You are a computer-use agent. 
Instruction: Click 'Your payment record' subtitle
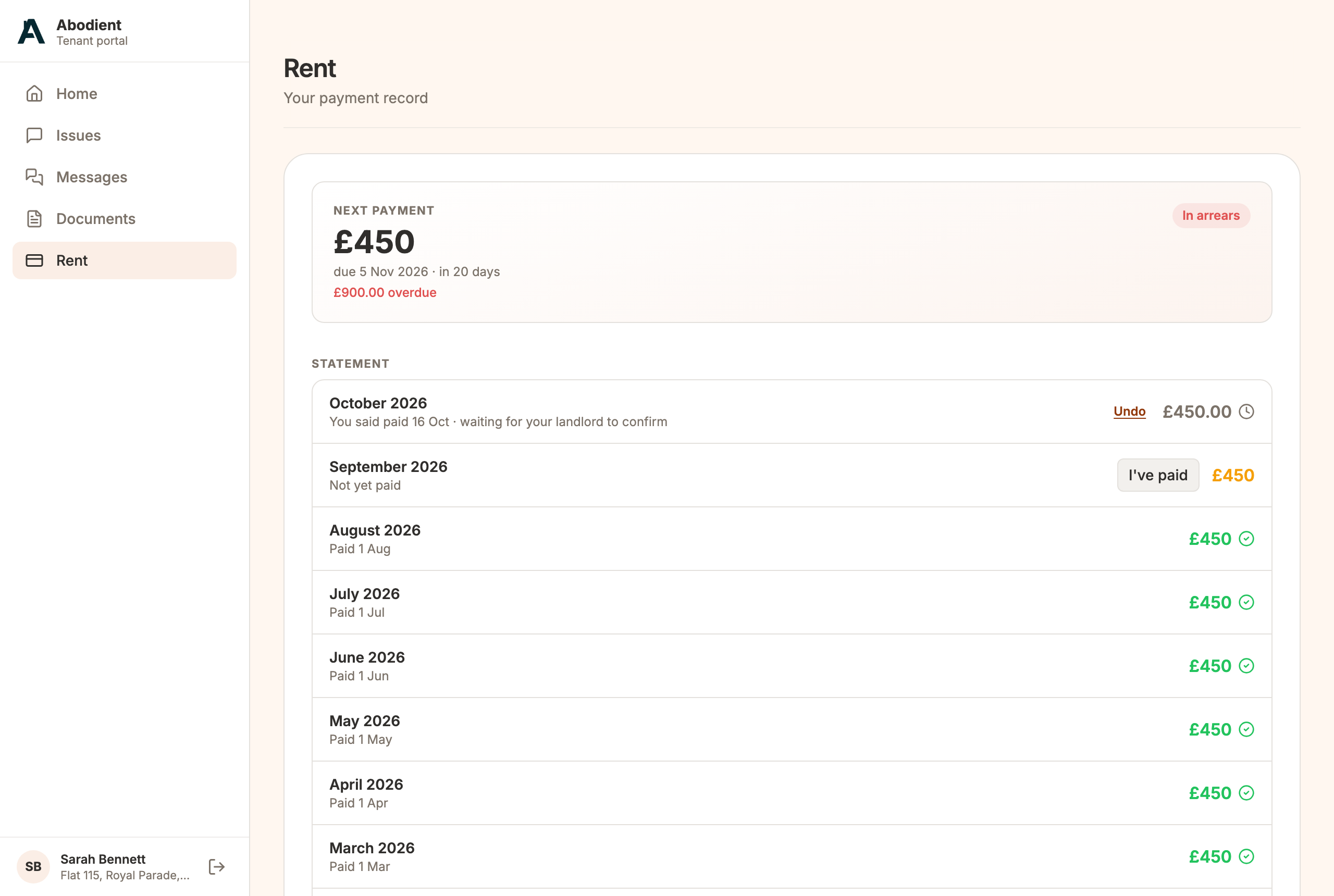[x=355, y=98]
